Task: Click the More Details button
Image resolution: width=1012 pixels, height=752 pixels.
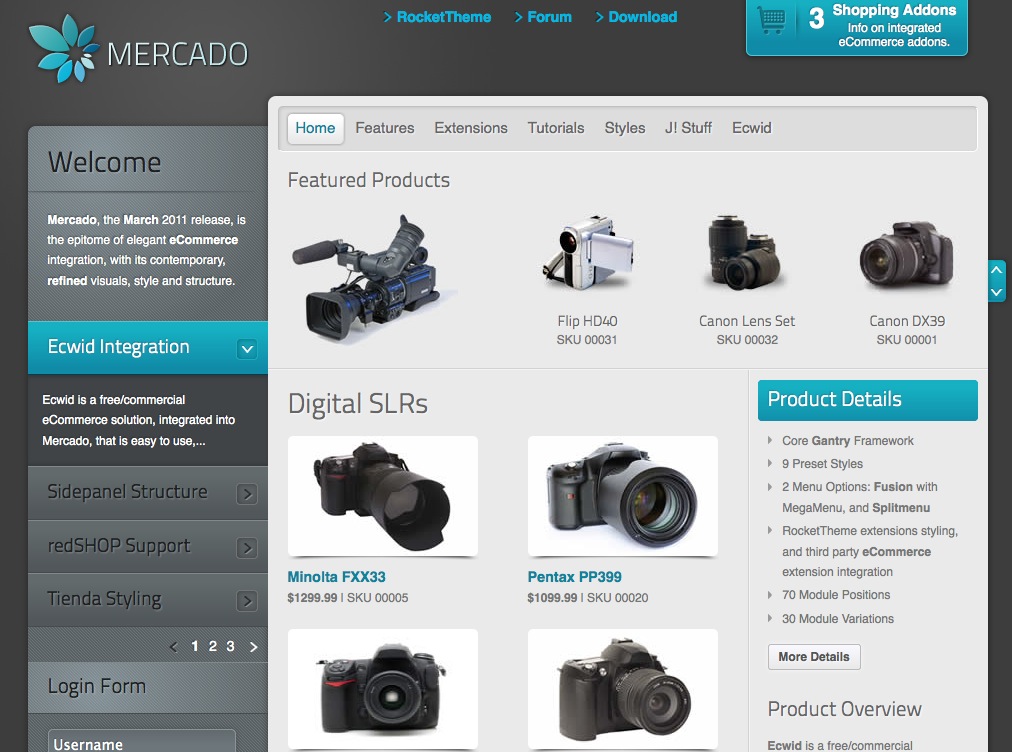Action: pyautogui.click(x=813, y=657)
